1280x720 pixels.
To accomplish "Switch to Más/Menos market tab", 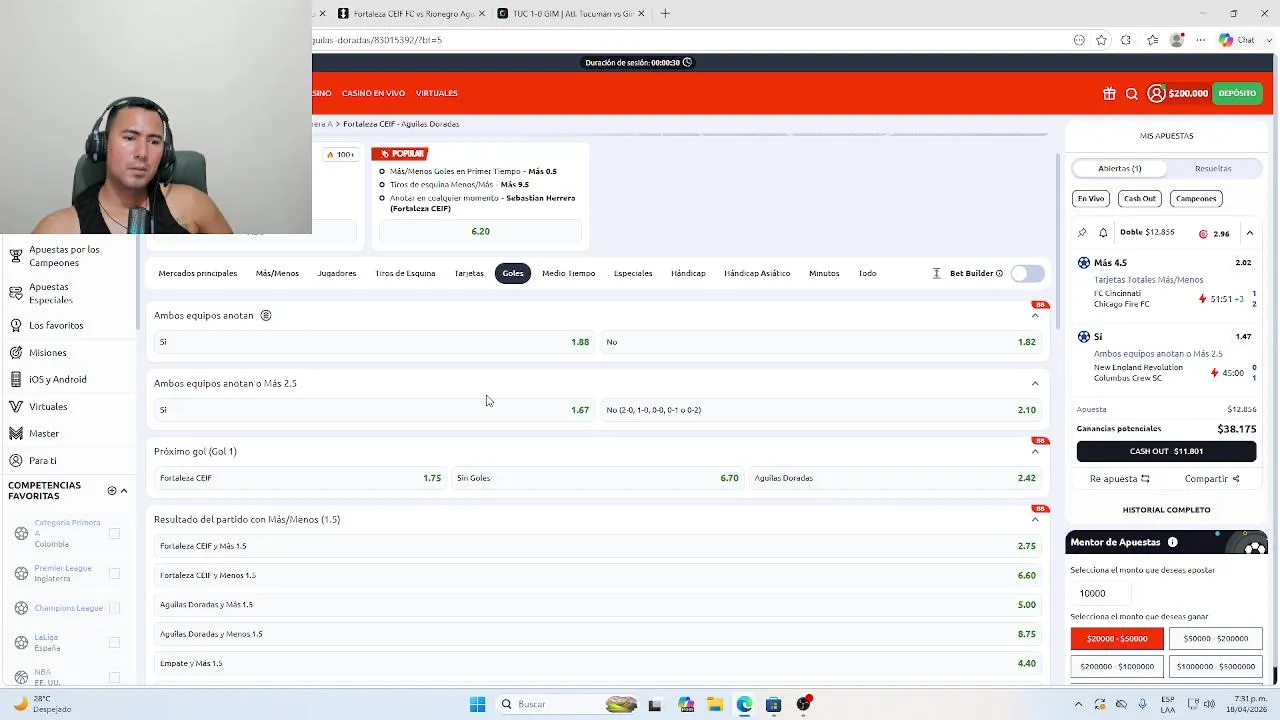I will click(x=277, y=273).
